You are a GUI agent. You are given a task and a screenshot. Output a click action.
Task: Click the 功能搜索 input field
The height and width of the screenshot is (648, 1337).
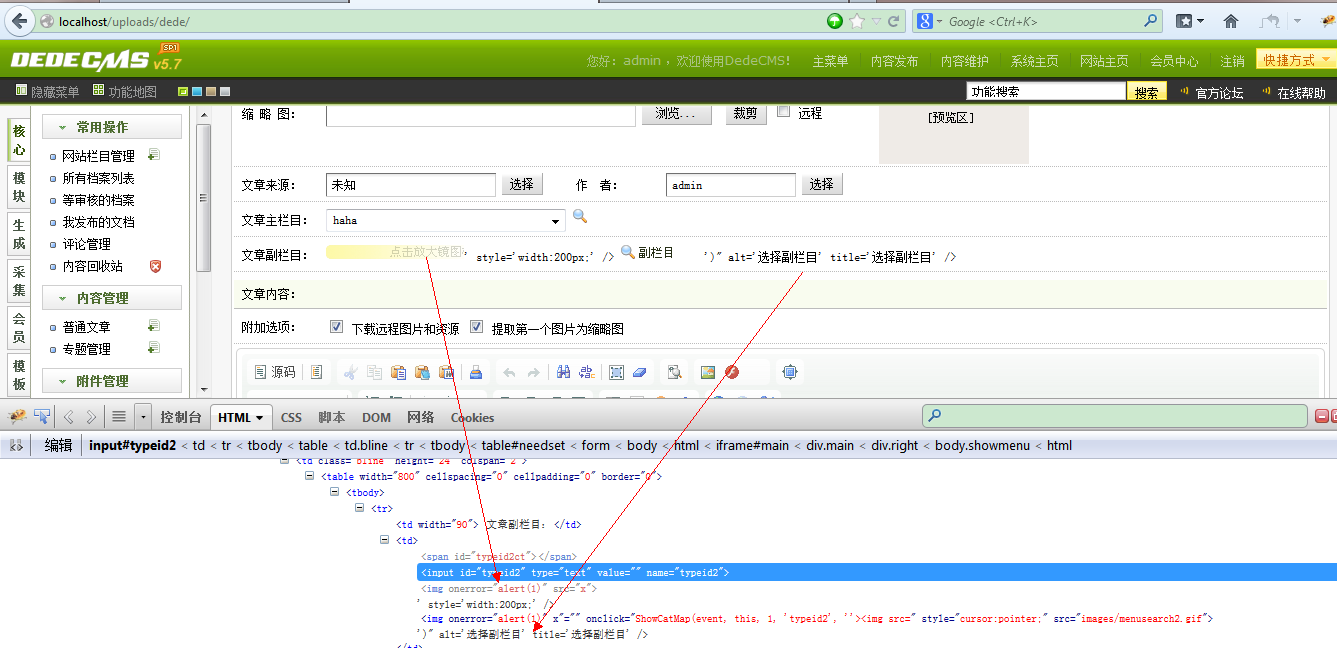coord(1046,91)
